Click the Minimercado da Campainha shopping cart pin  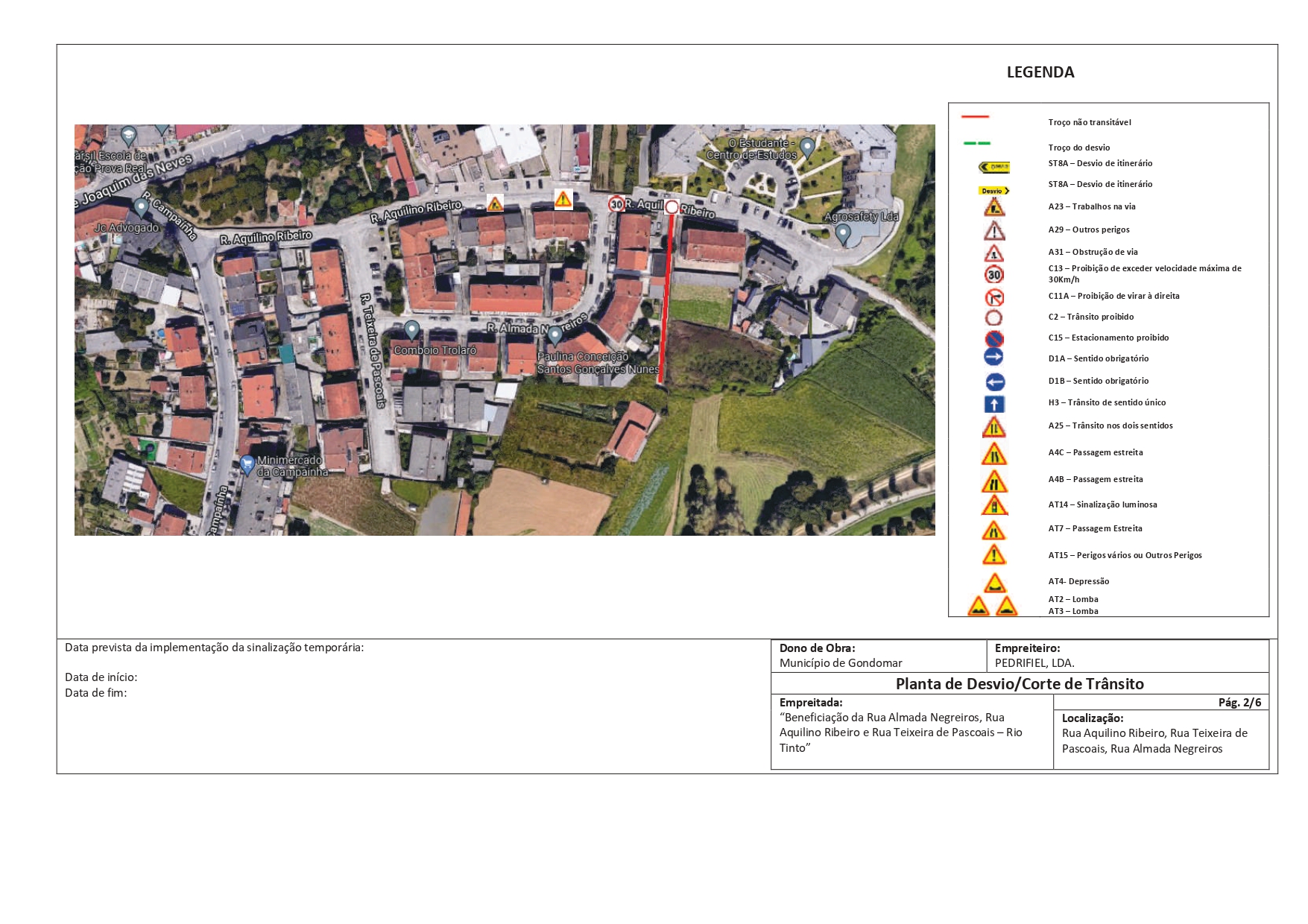tap(247, 466)
